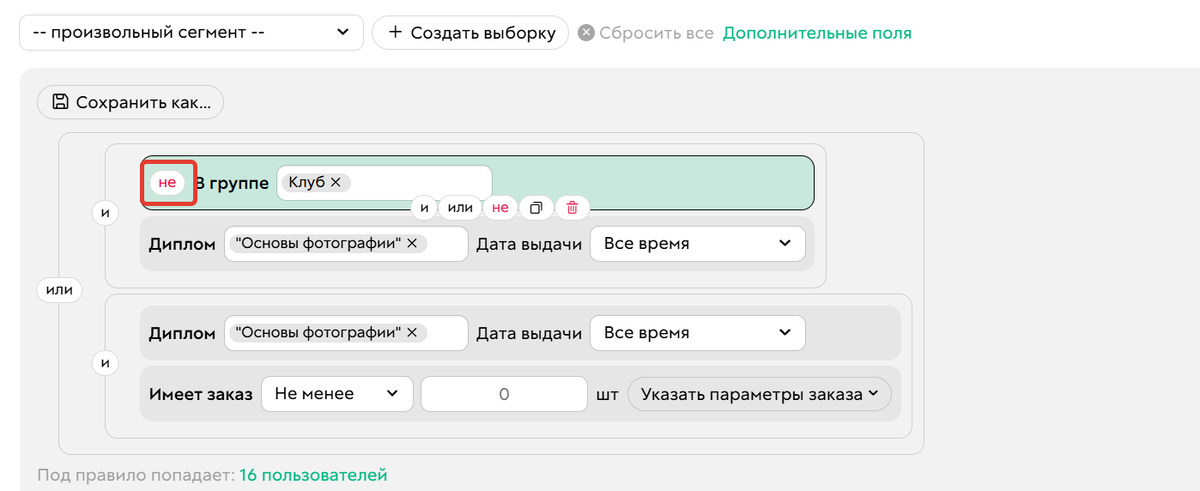
Task: Duplicate the В группе rule via copy icon
Action: click(x=536, y=208)
